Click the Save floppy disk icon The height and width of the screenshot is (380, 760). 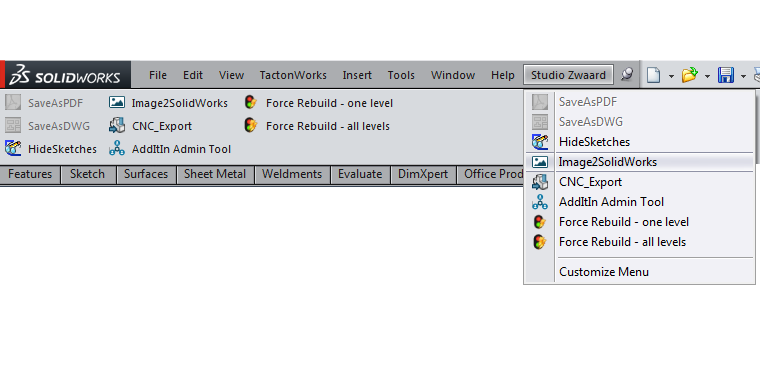(725, 75)
